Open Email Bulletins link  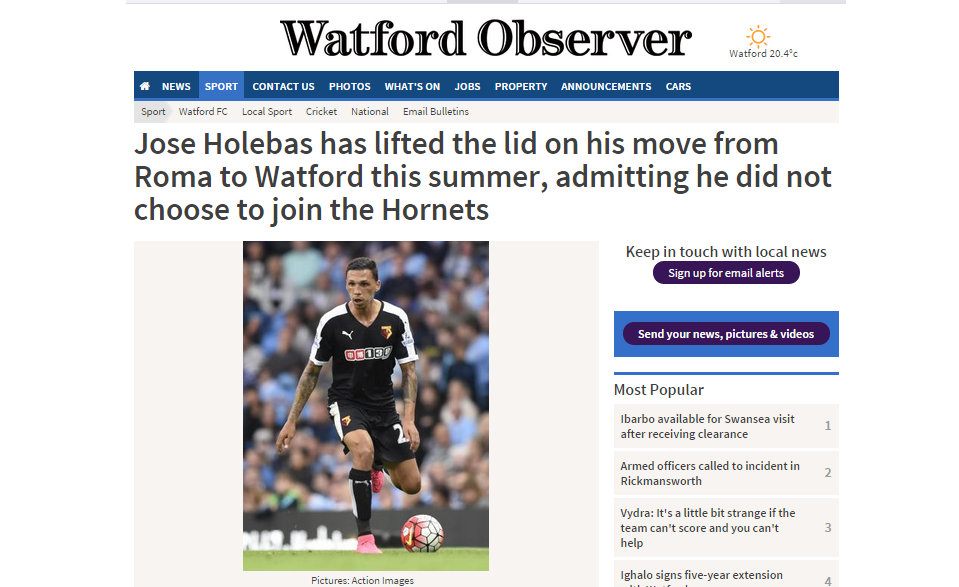click(435, 111)
